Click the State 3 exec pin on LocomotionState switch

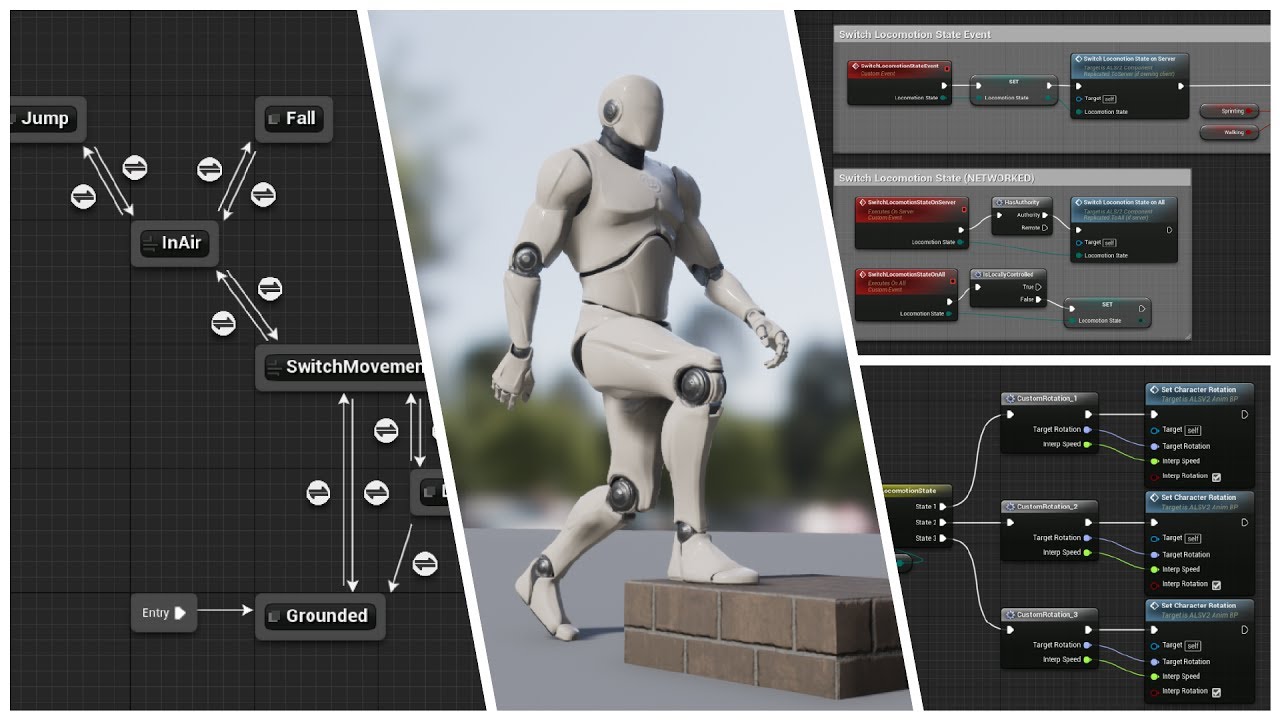943,538
